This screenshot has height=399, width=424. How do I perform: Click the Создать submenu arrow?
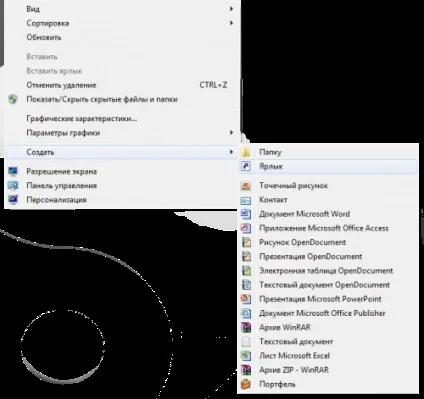[231, 152]
